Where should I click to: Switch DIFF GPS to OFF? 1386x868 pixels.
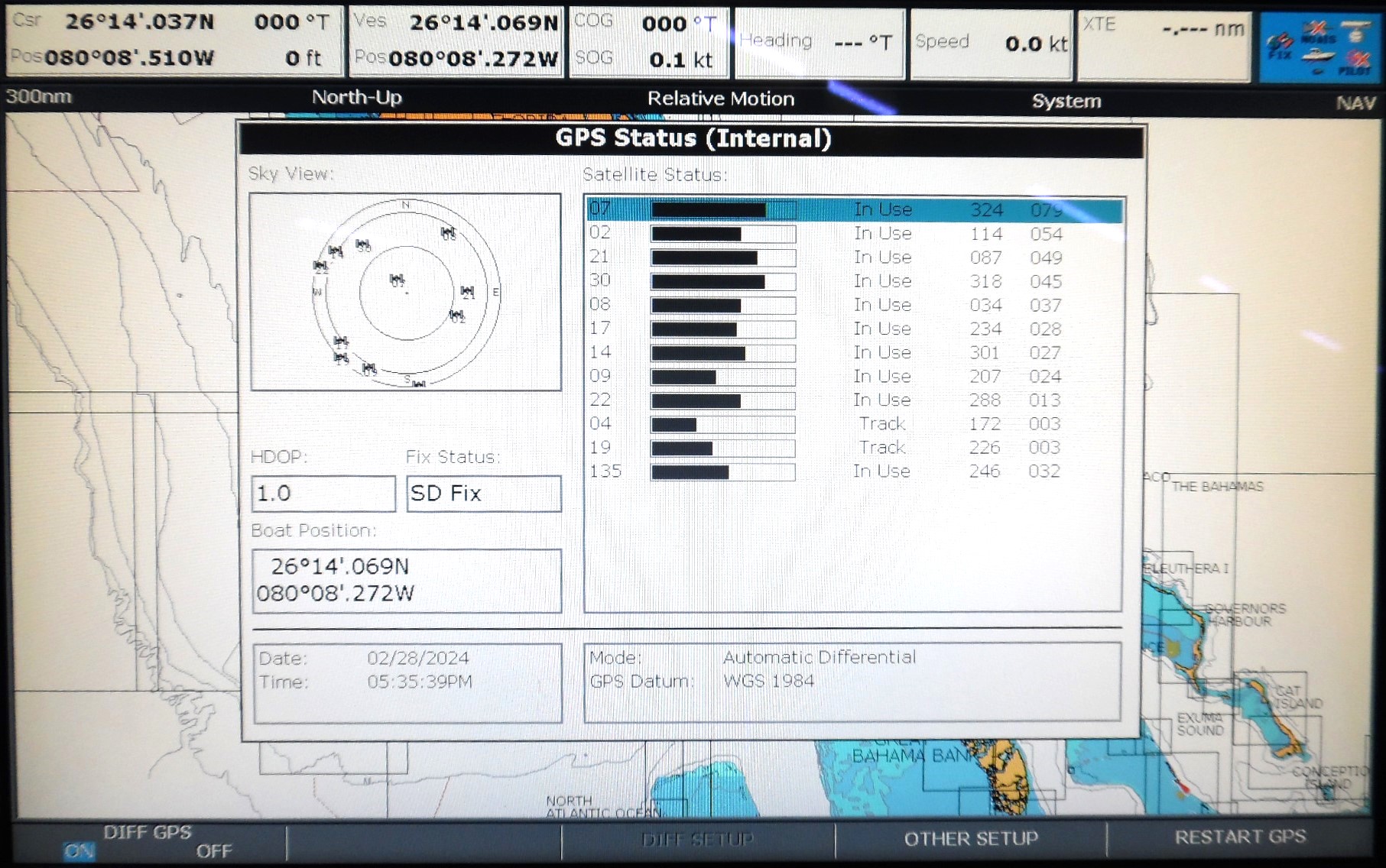[x=213, y=850]
